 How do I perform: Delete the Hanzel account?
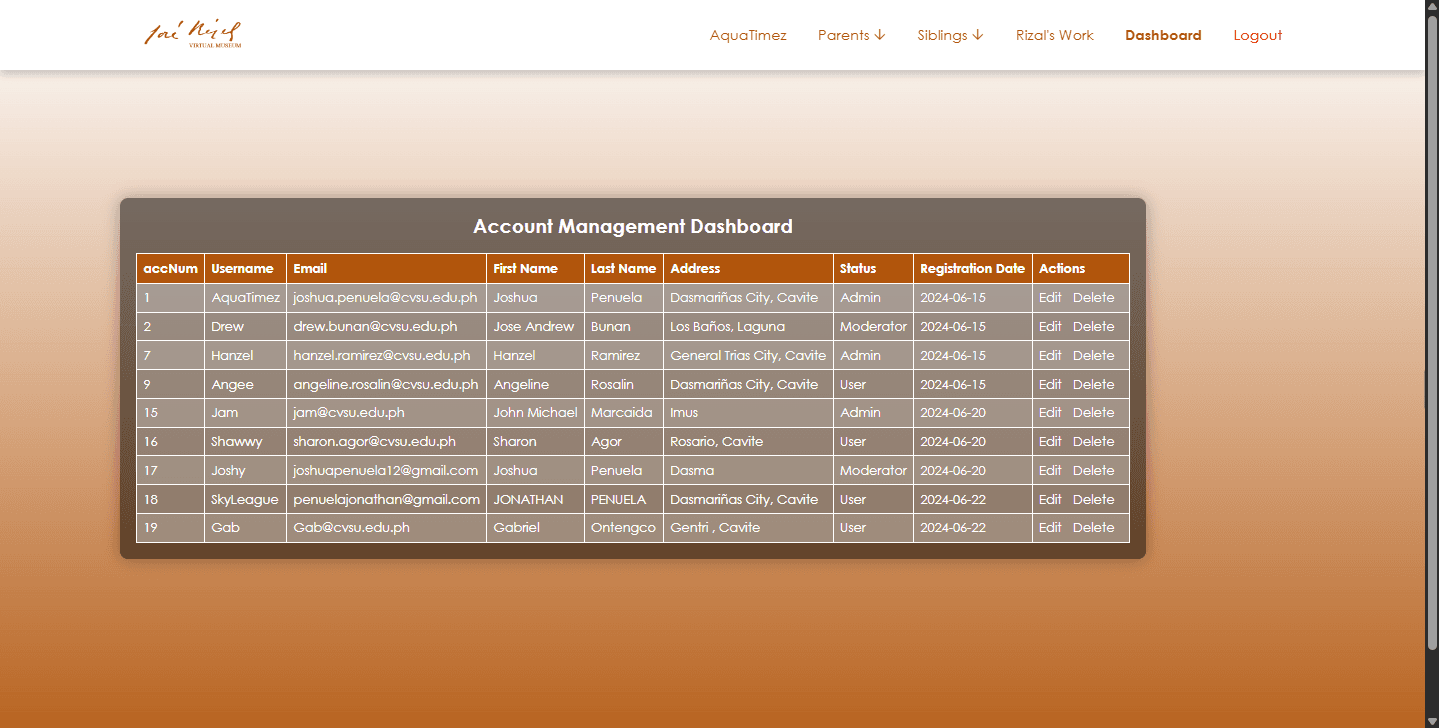pyautogui.click(x=1093, y=355)
